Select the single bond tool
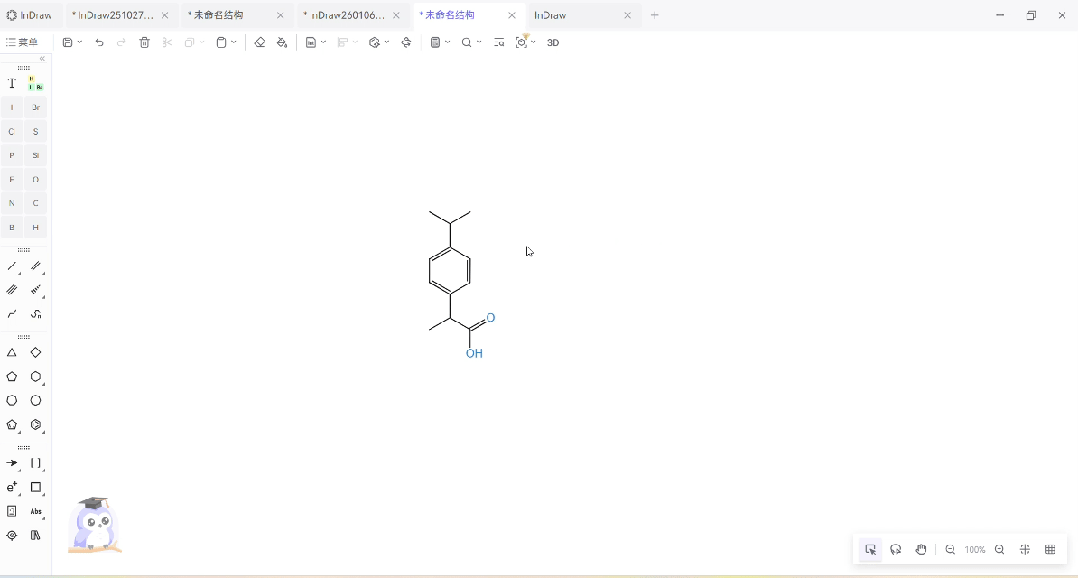Viewport: 1078px width, 578px height. (x=12, y=266)
